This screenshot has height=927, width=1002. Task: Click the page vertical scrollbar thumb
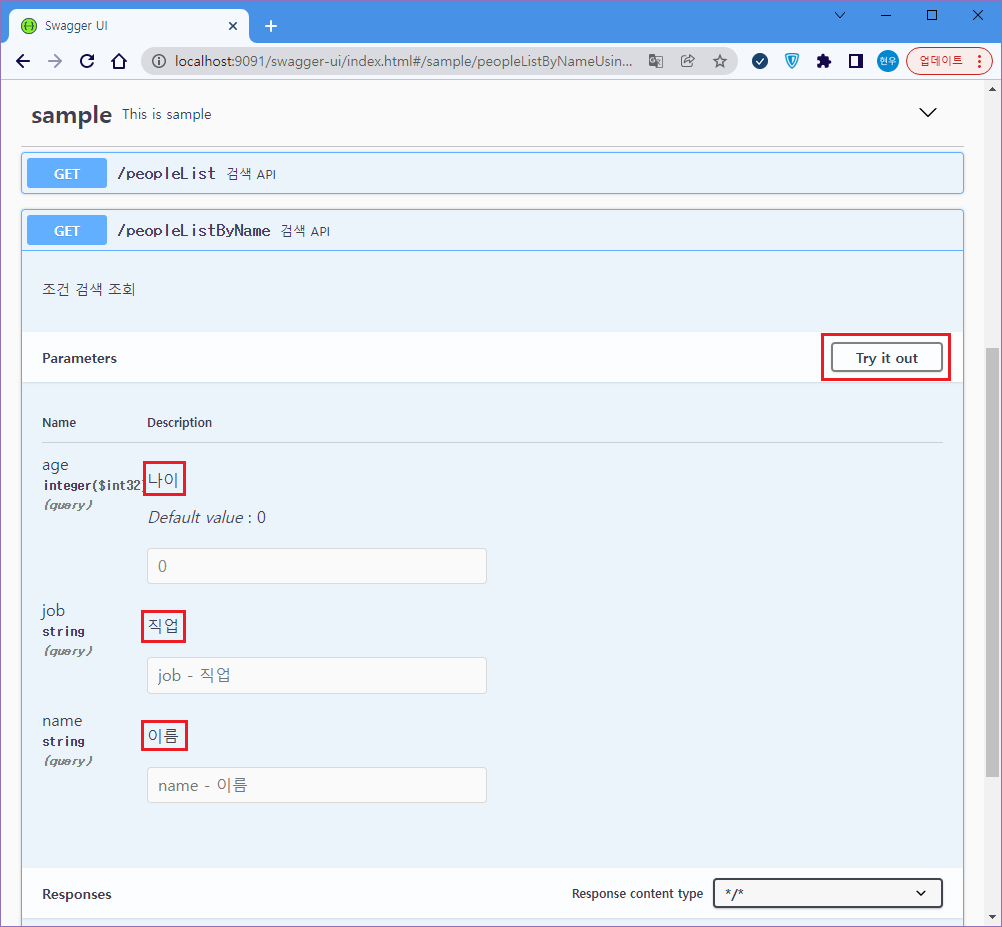click(992, 562)
